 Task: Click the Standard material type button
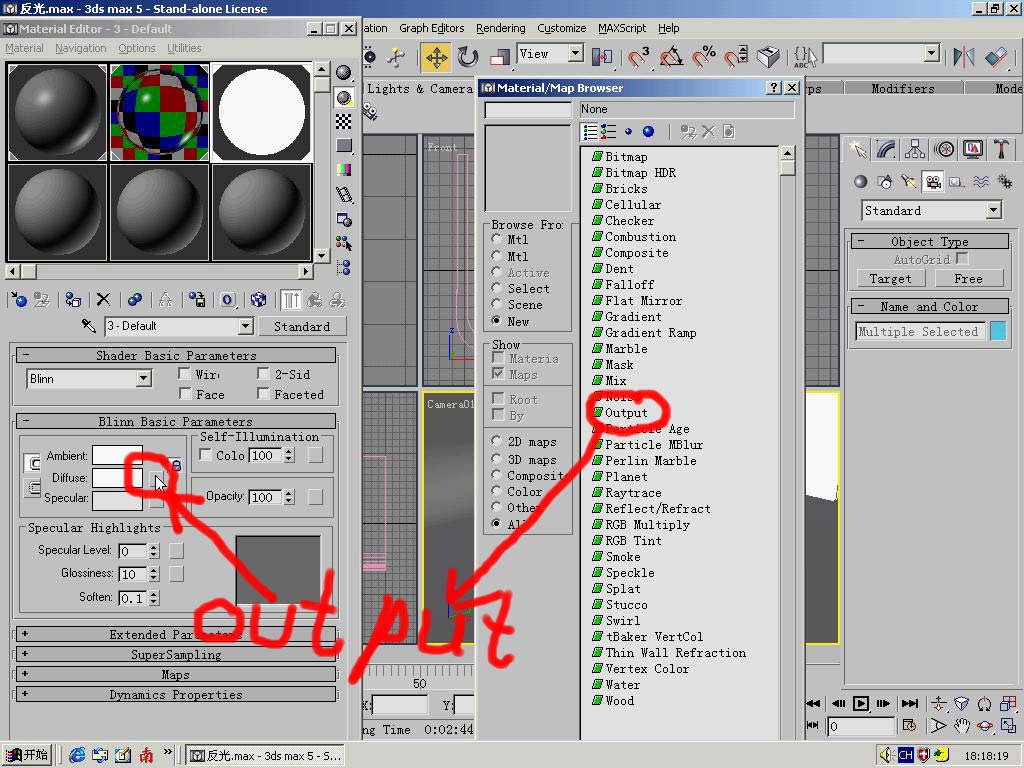(x=302, y=326)
